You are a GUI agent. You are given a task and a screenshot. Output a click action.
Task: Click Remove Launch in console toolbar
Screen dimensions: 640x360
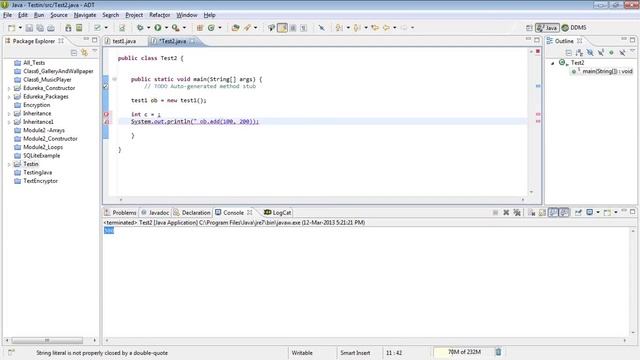click(506, 213)
